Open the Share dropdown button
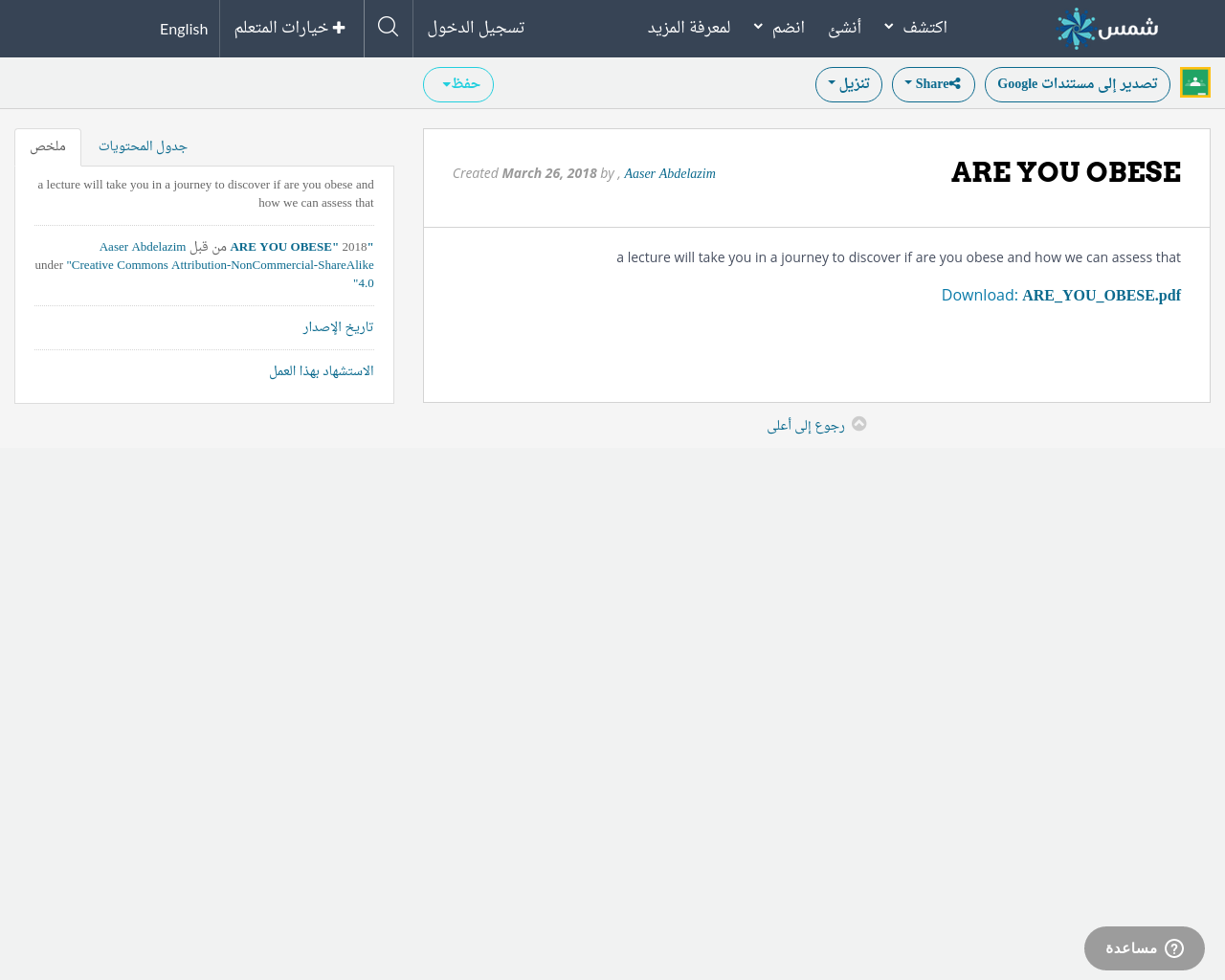 pos(932,84)
